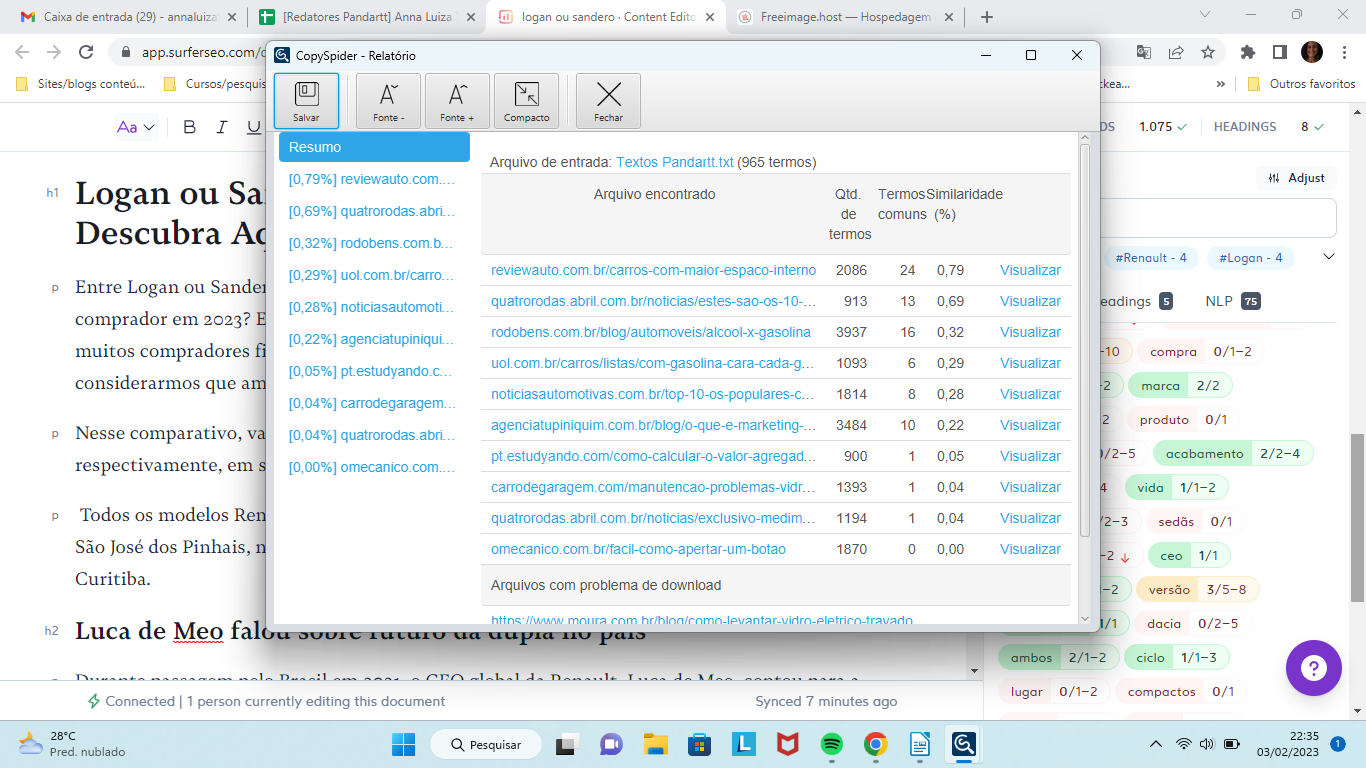1366x768 pixels.
Task: Open the Chrome extensions puzzle icon
Action: click(x=1248, y=52)
